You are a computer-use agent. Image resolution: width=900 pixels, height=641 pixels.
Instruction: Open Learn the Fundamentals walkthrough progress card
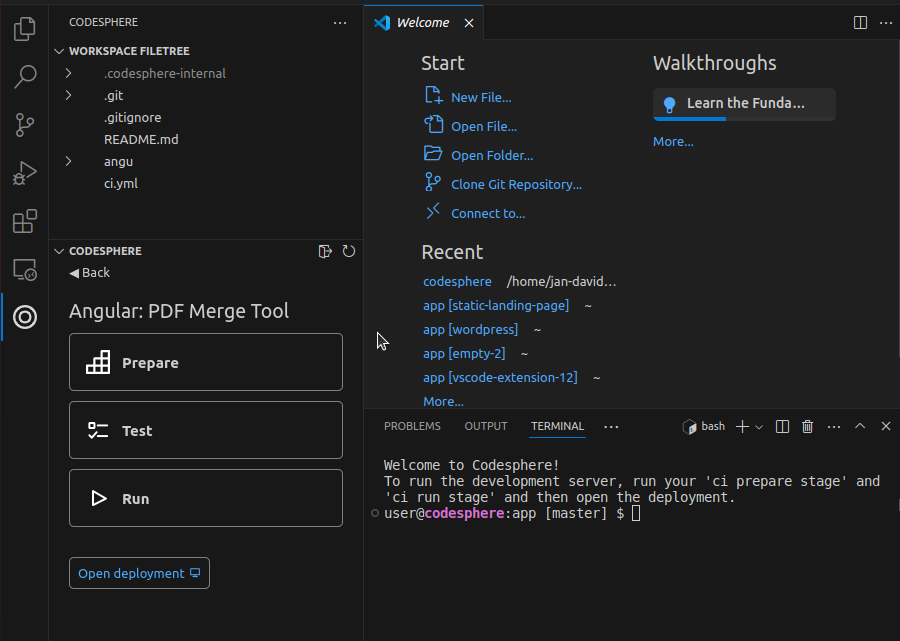click(744, 104)
